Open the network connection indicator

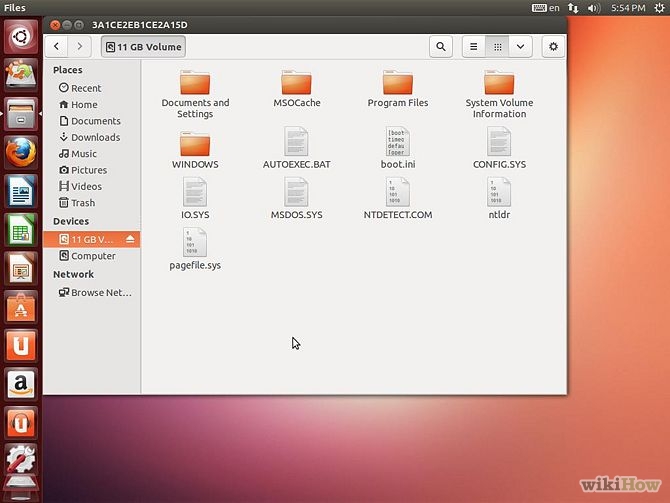(x=573, y=8)
